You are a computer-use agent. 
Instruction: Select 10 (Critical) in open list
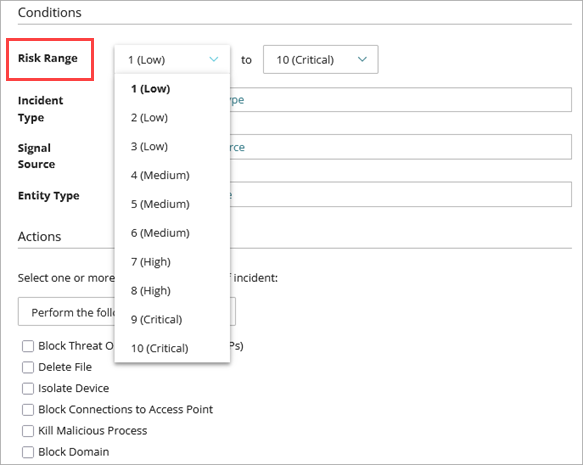(172, 349)
